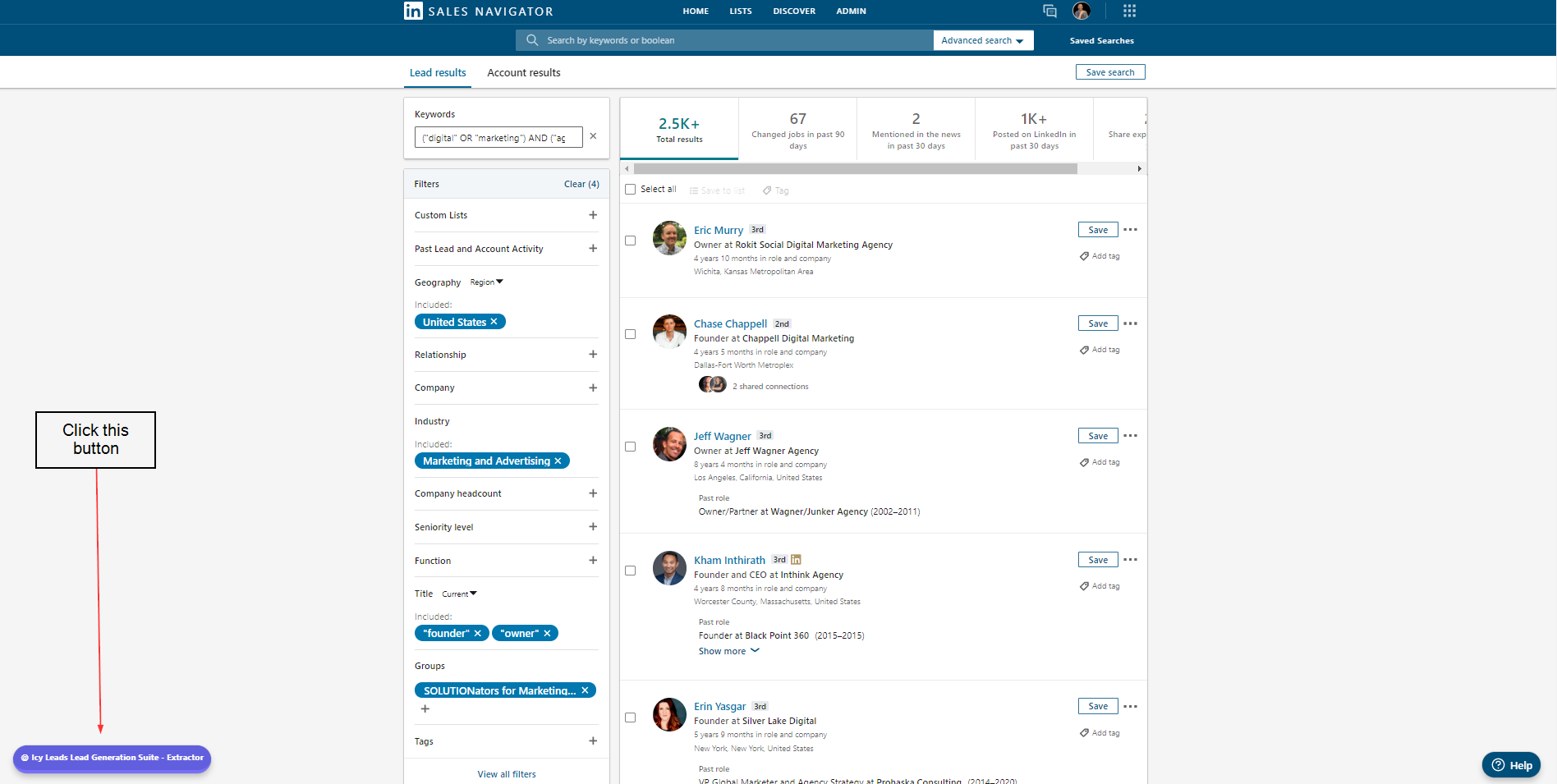
Task: Remove the "owner" title filter
Action: click(x=547, y=634)
